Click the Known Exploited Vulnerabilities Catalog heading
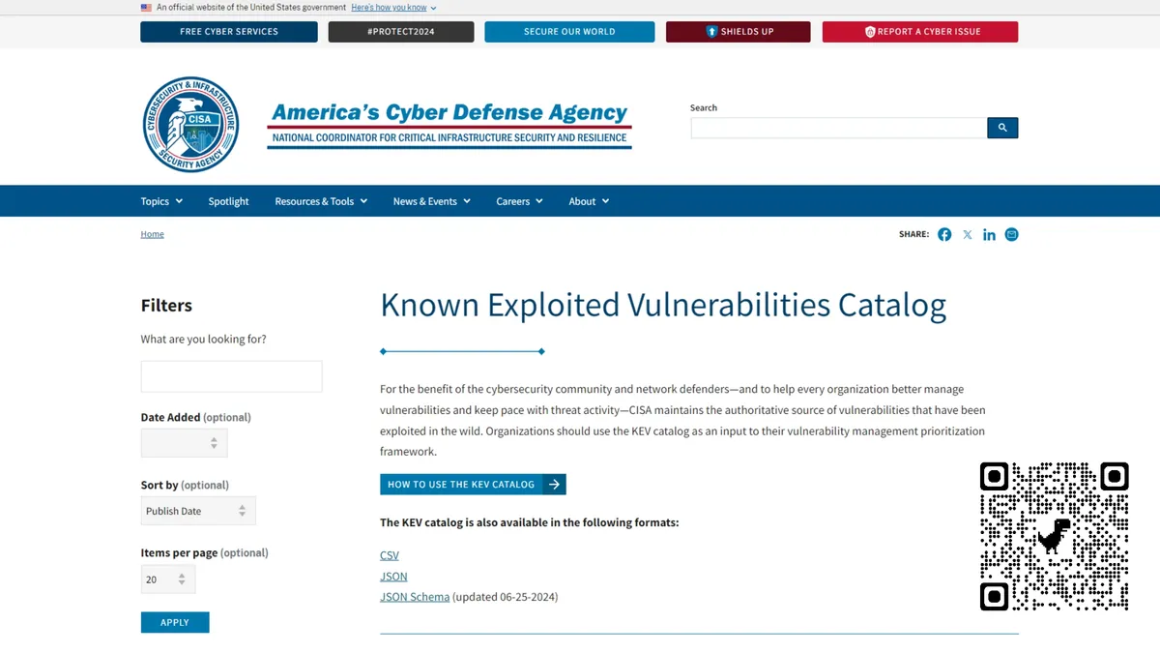The height and width of the screenshot is (652, 1160). 663,305
